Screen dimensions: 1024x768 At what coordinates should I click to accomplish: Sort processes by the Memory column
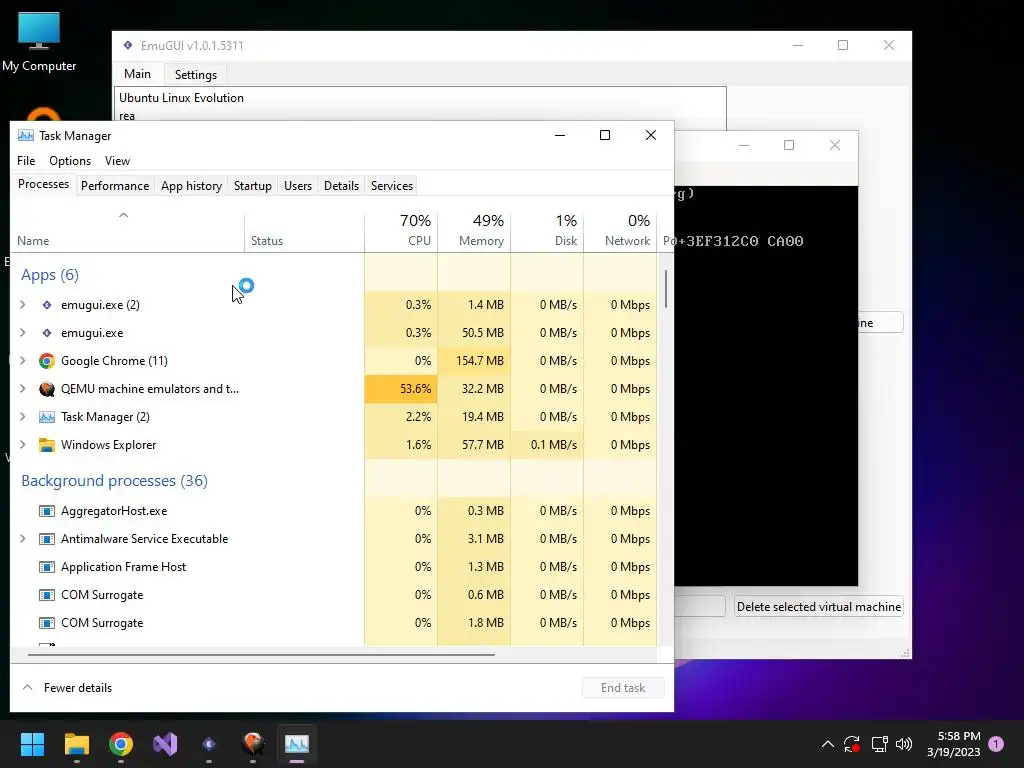[x=474, y=232]
